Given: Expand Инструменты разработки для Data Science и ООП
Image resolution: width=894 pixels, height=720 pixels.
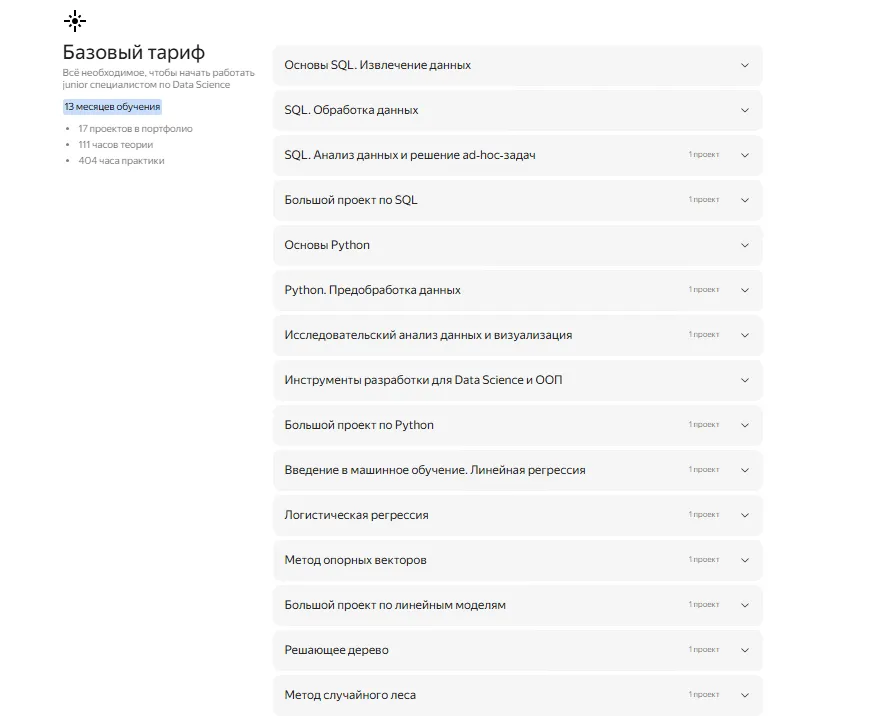Looking at the screenshot, I should 423,380.
